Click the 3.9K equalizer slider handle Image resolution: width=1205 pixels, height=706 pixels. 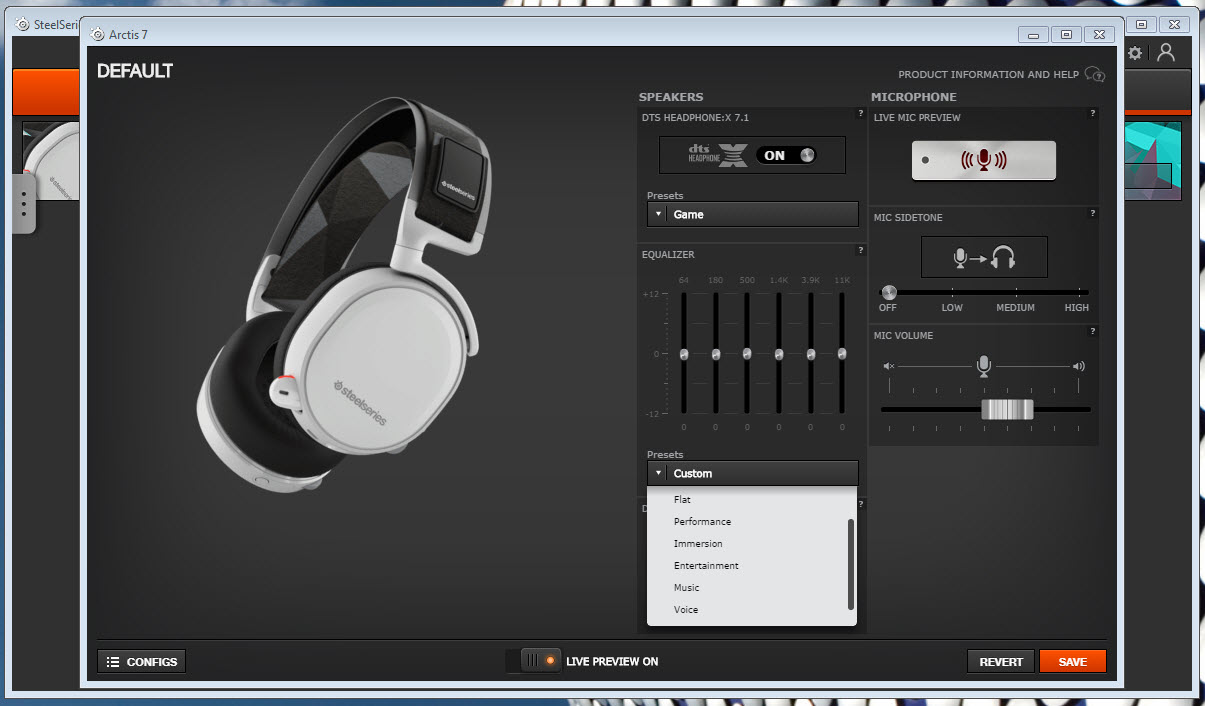811,354
